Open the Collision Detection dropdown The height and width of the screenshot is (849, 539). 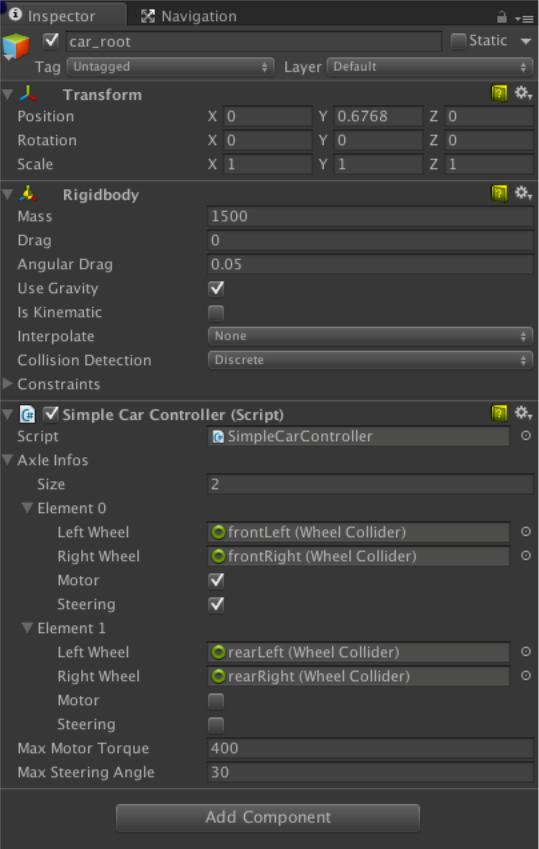point(371,360)
